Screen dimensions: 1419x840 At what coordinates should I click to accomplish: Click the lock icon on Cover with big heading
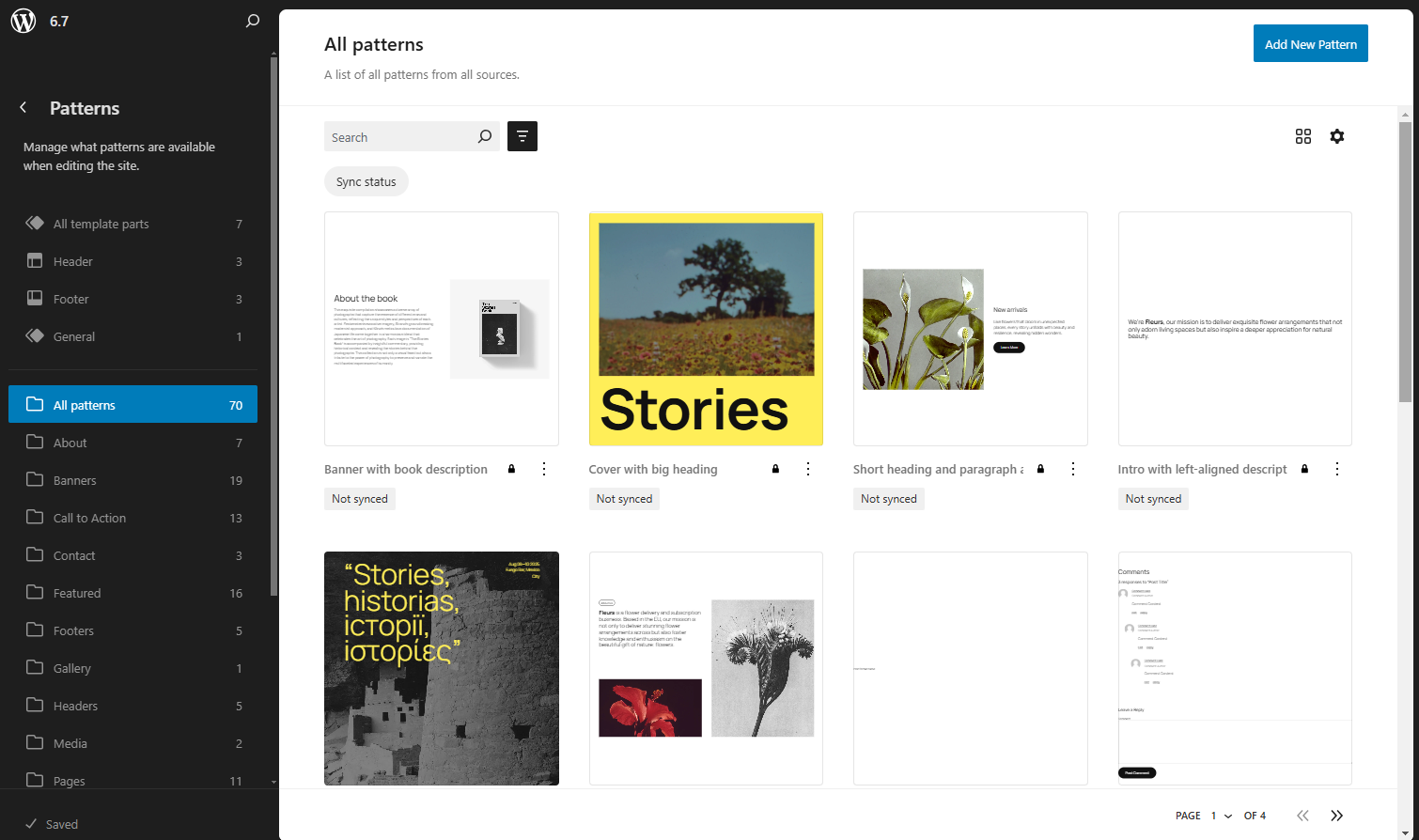click(x=775, y=468)
